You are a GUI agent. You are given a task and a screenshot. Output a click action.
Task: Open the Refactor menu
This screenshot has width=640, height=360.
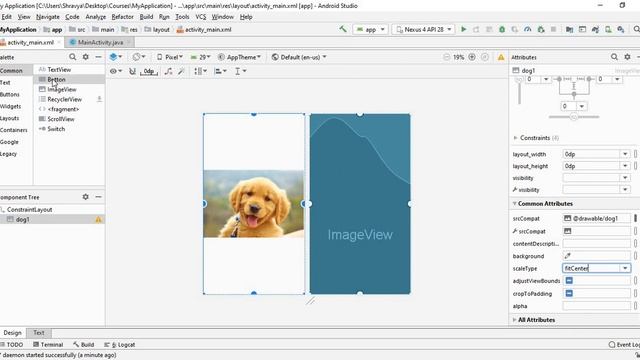point(122,17)
